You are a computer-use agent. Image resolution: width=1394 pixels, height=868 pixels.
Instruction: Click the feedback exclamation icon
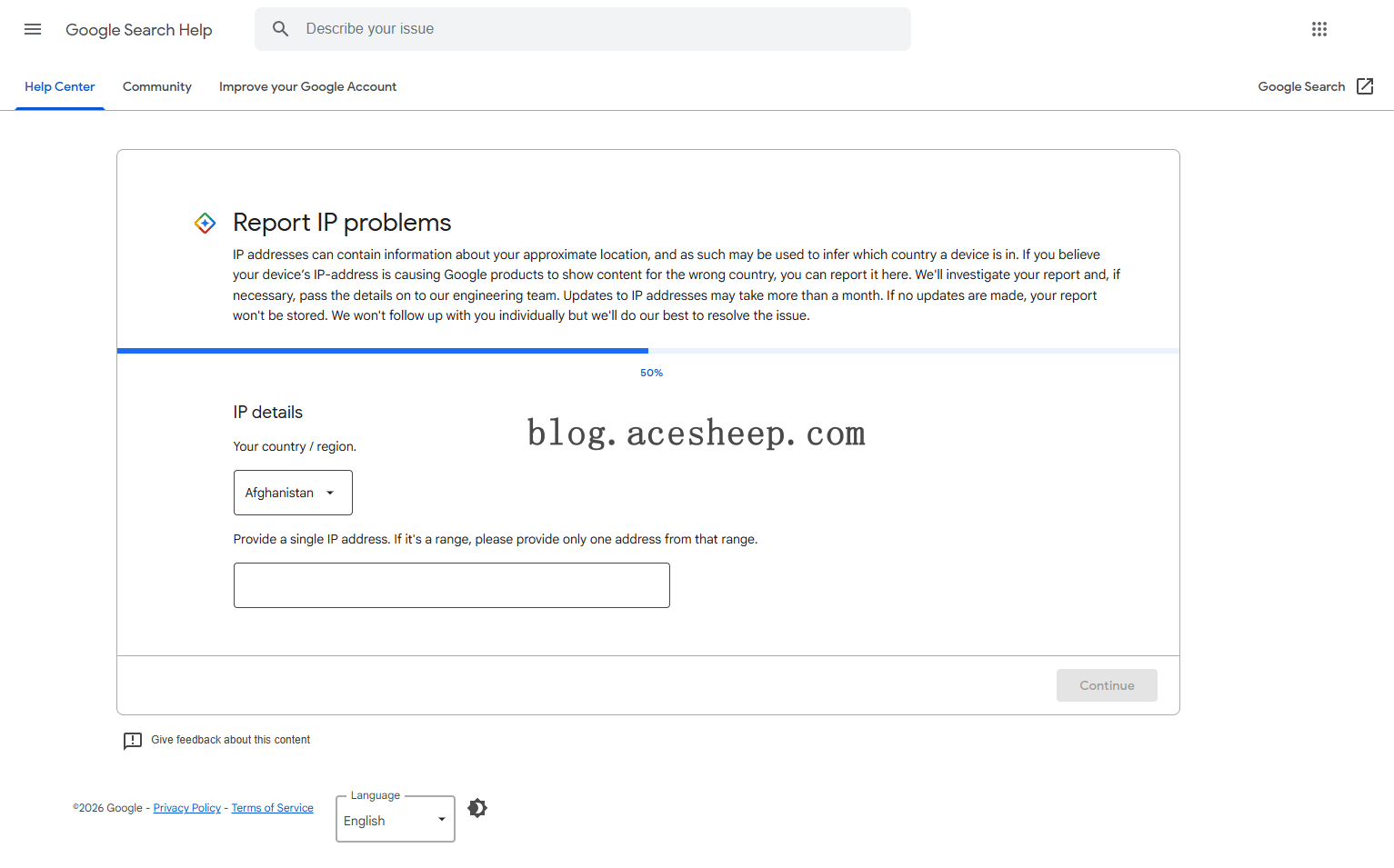tap(133, 741)
